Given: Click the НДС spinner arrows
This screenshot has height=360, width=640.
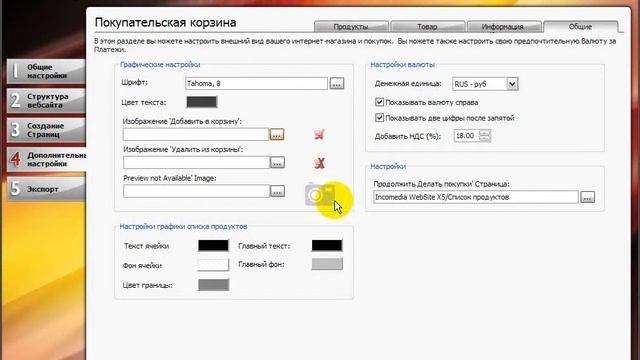Looking at the screenshot, I should 484,136.
